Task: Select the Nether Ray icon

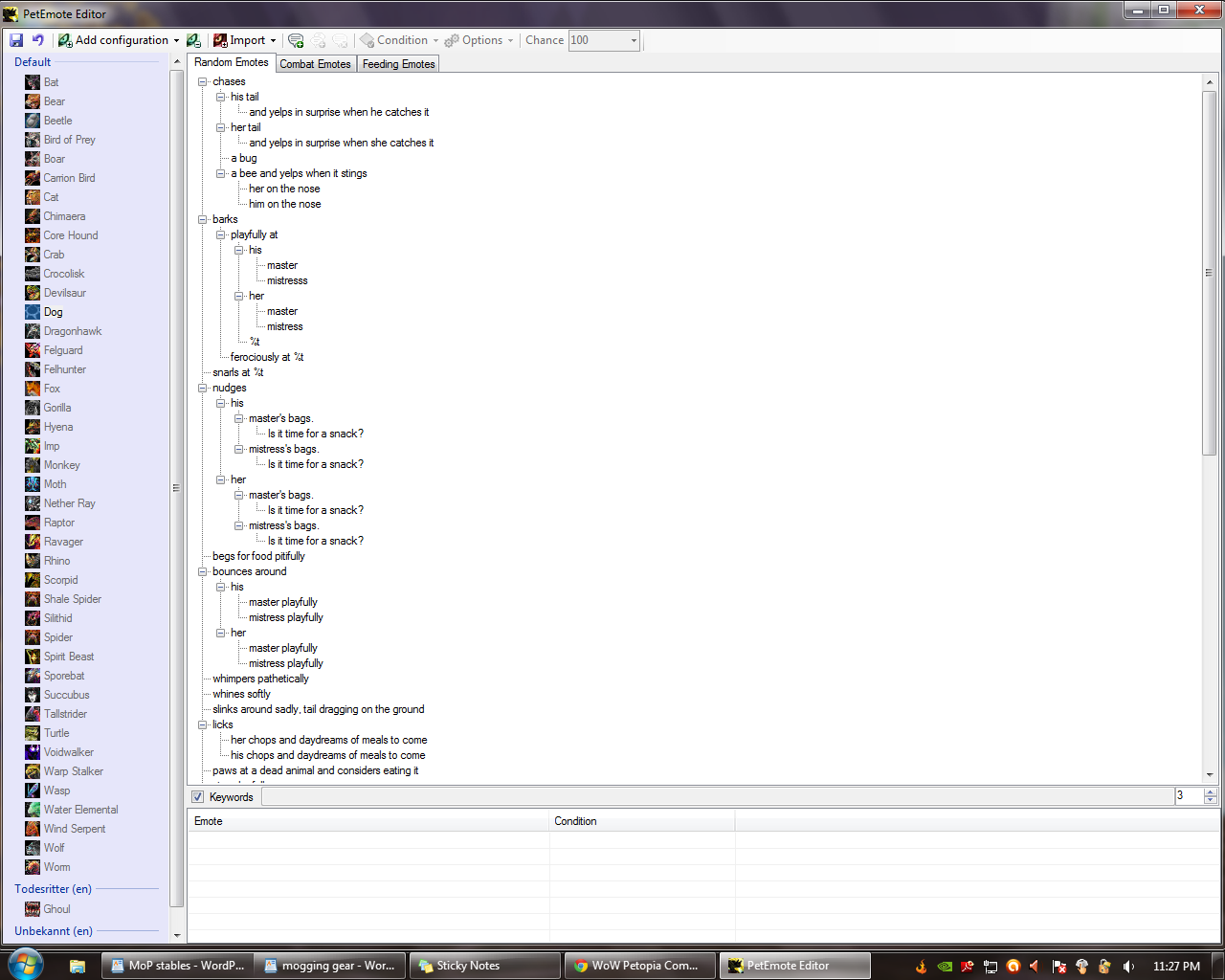Action: pos(33,503)
